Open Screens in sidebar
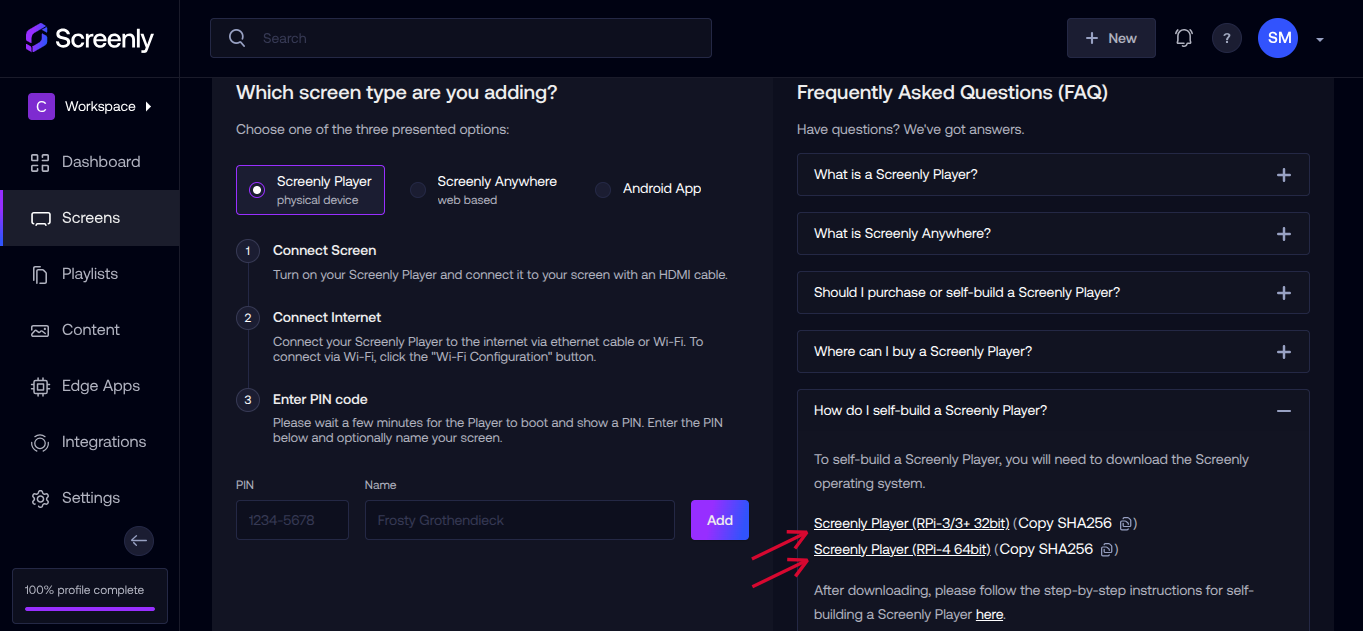The height and width of the screenshot is (633, 1363). point(89,218)
